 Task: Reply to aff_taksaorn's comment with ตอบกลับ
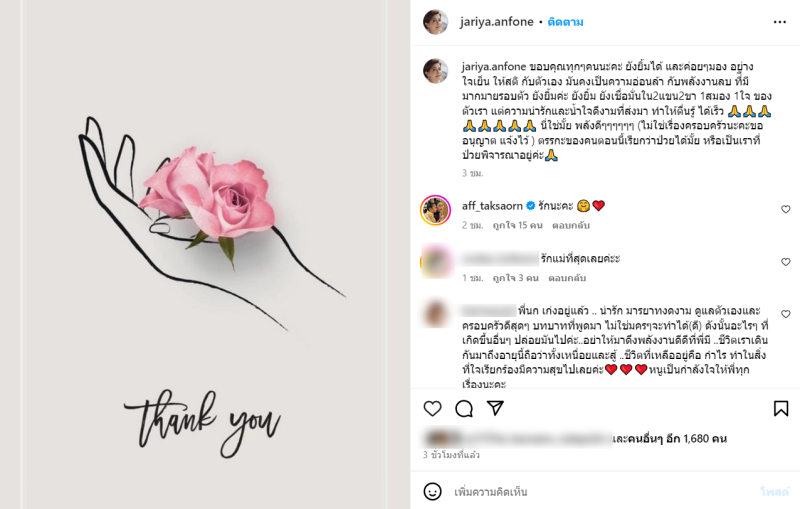[571, 225]
